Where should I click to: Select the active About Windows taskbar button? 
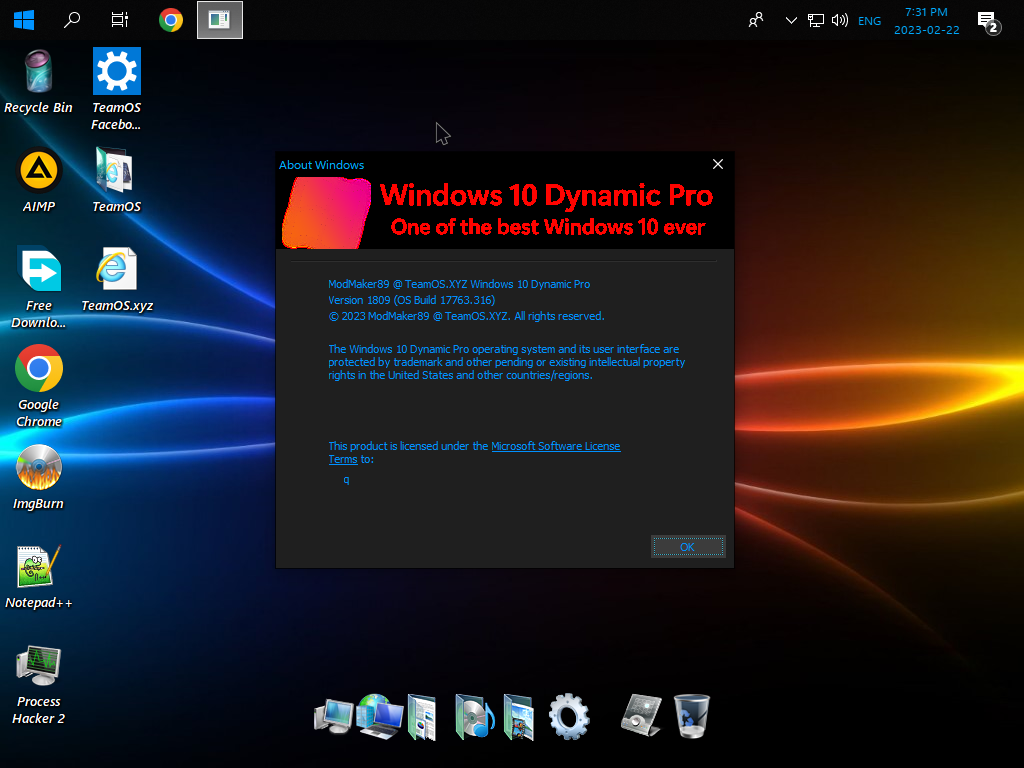(x=219, y=20)
